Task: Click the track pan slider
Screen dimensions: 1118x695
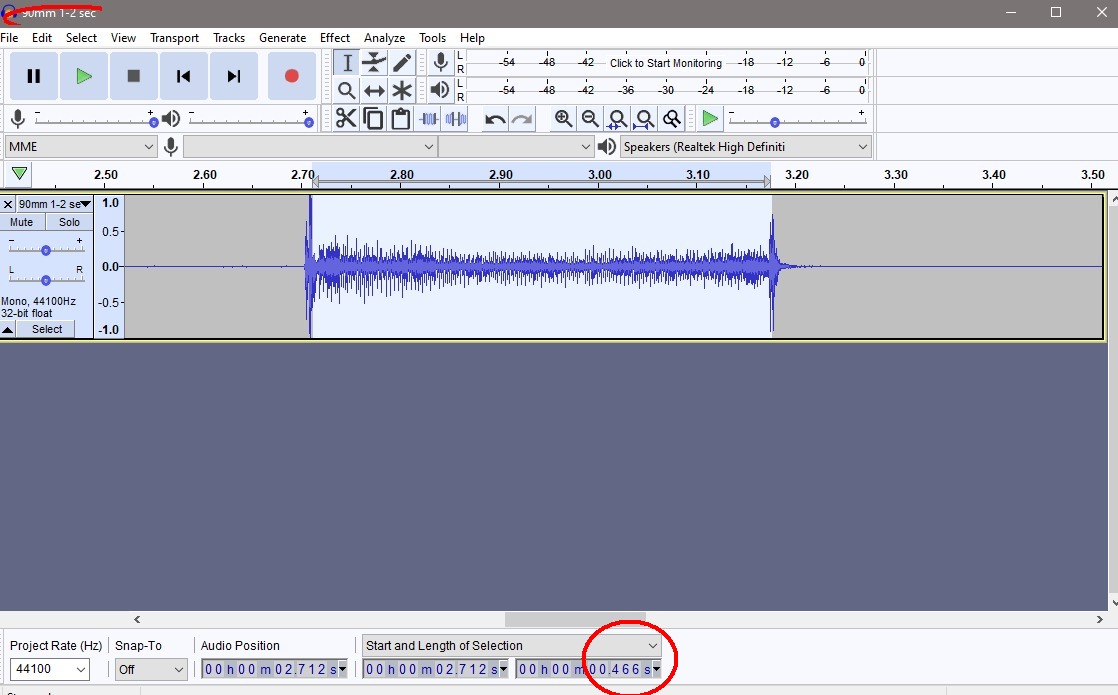Action: pos(46,279)
